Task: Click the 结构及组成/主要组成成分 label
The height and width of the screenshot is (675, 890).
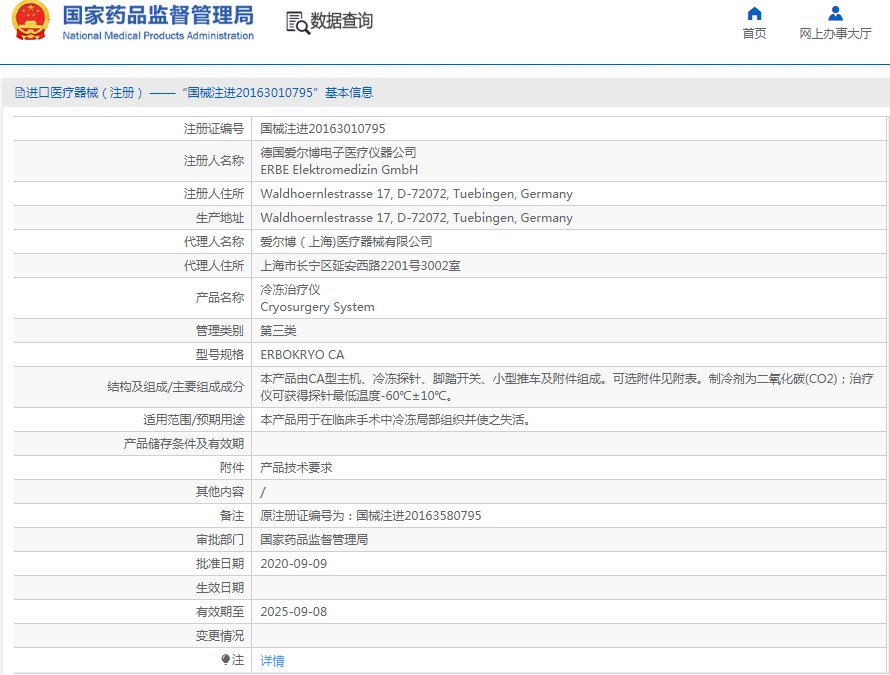Action: coord(176,387)
